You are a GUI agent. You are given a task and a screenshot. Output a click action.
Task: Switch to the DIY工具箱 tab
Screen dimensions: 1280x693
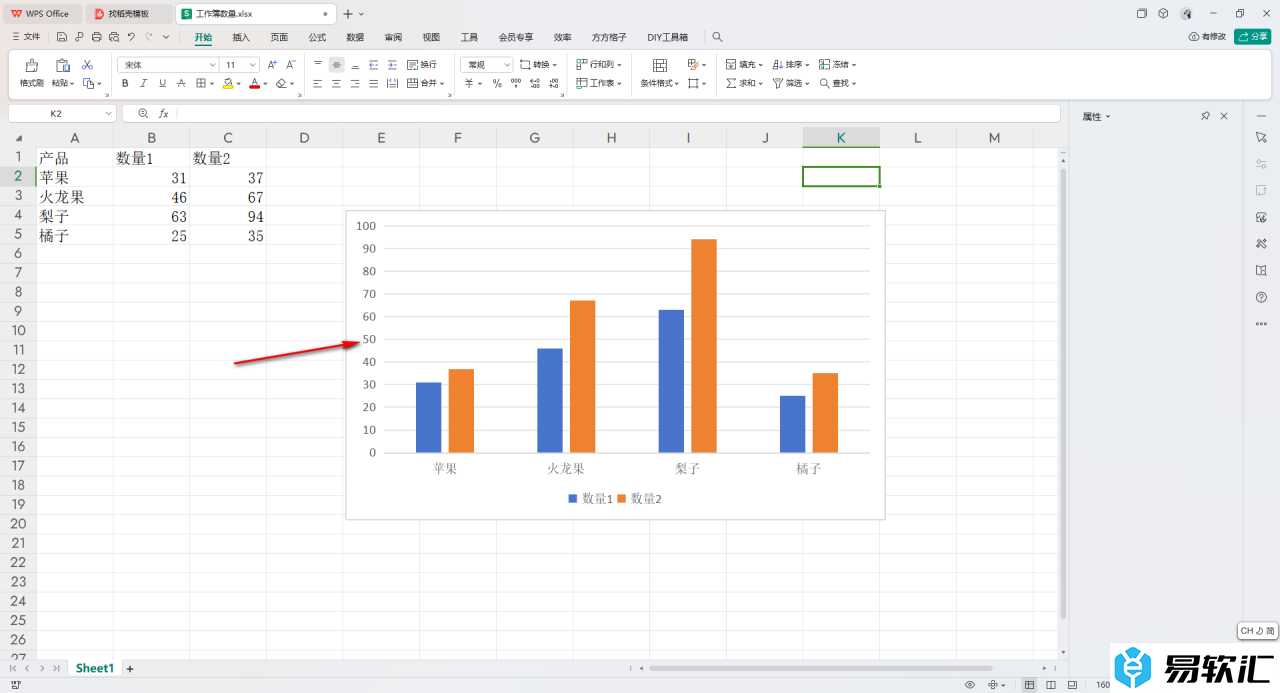pyautogui.click(x=667, y=37)
